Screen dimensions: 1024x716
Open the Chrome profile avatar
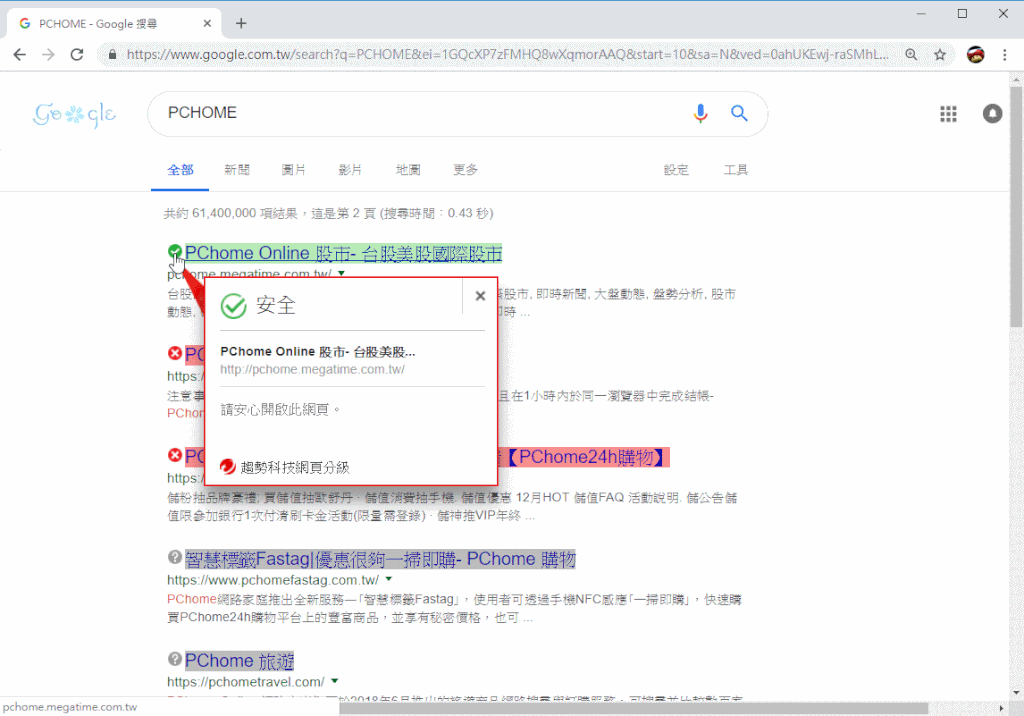tap(976, 55)
